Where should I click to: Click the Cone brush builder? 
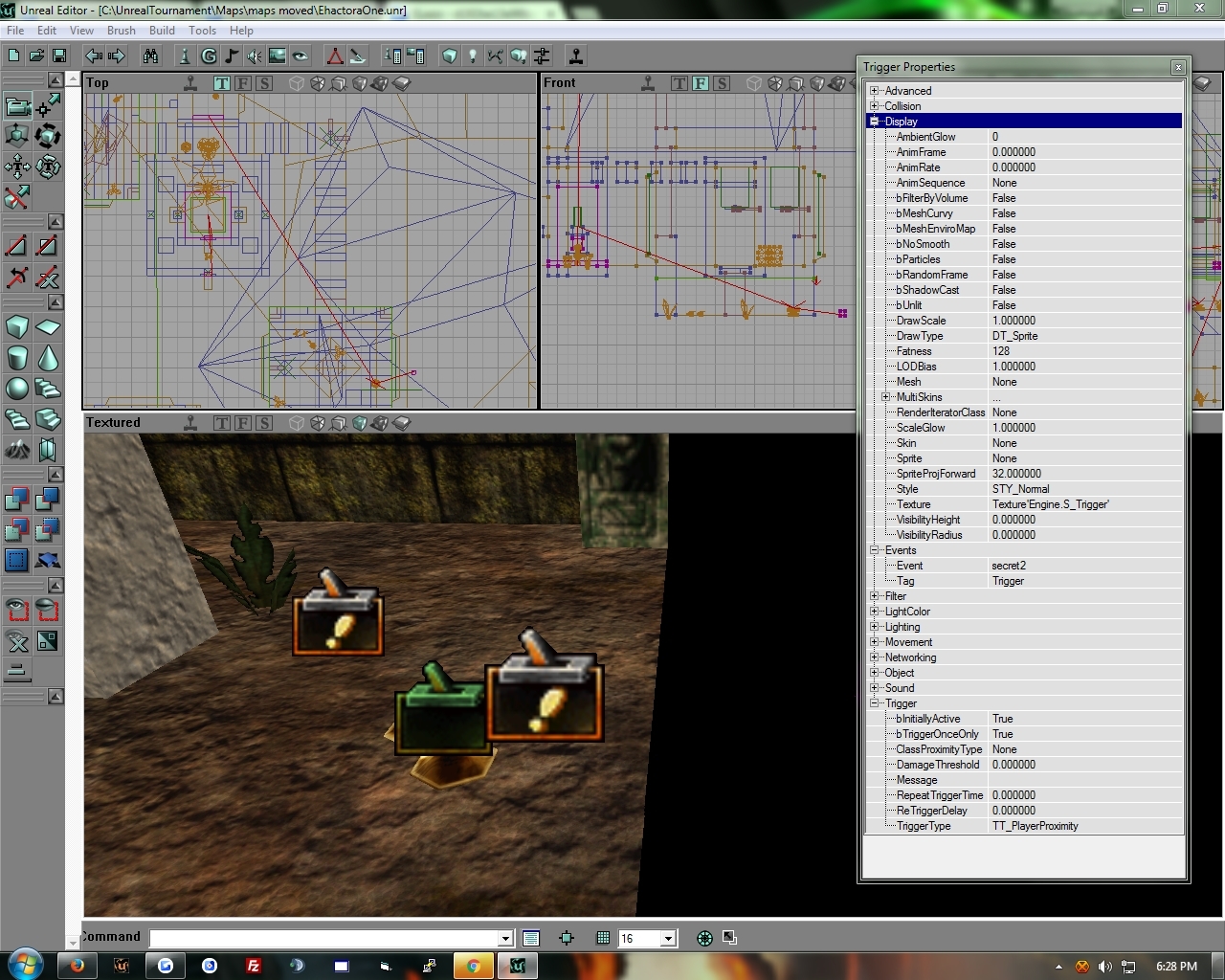(48, 358)
